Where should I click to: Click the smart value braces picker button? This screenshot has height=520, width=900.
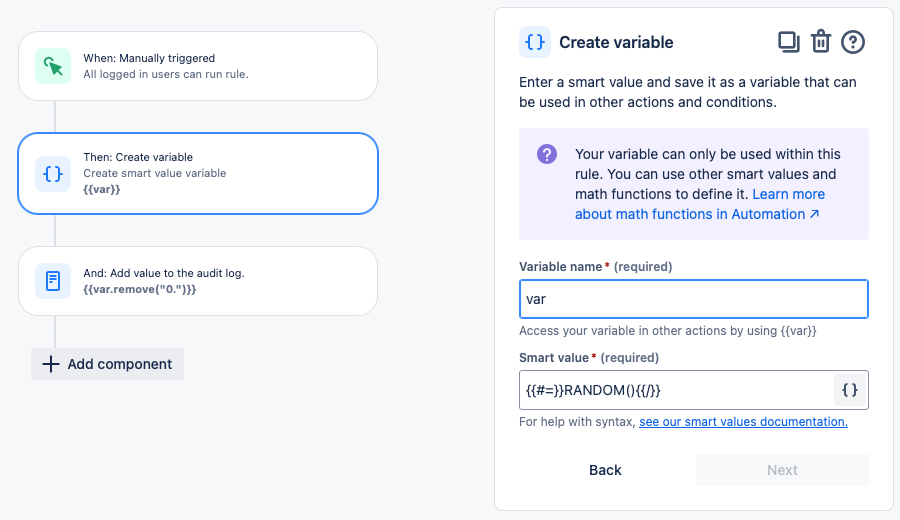coord(850,390)
